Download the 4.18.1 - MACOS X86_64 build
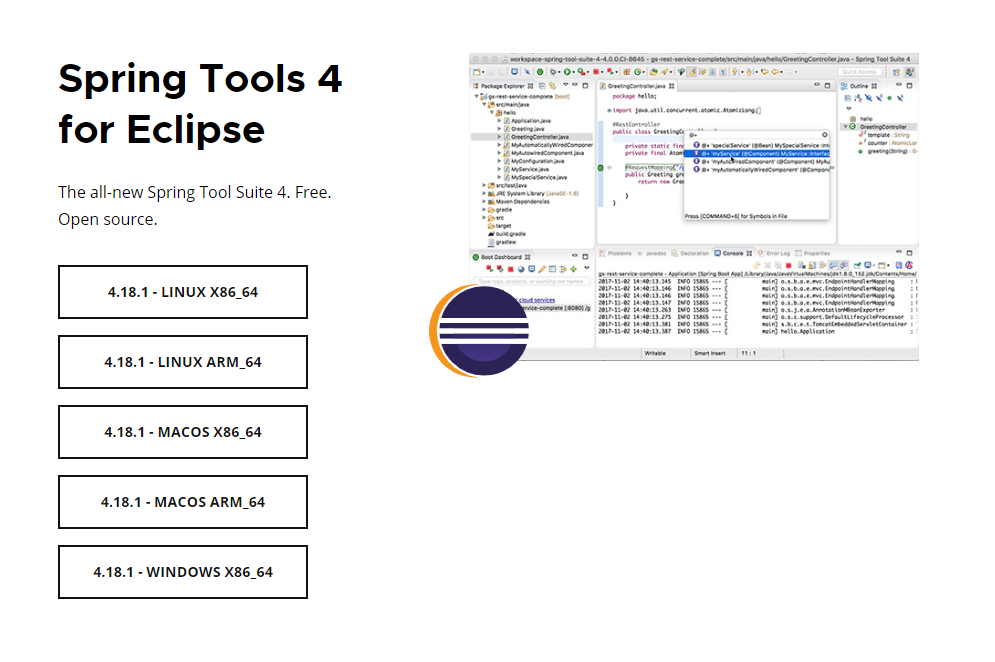This screenshot has width=995, height=662. (x=183, y=432)
